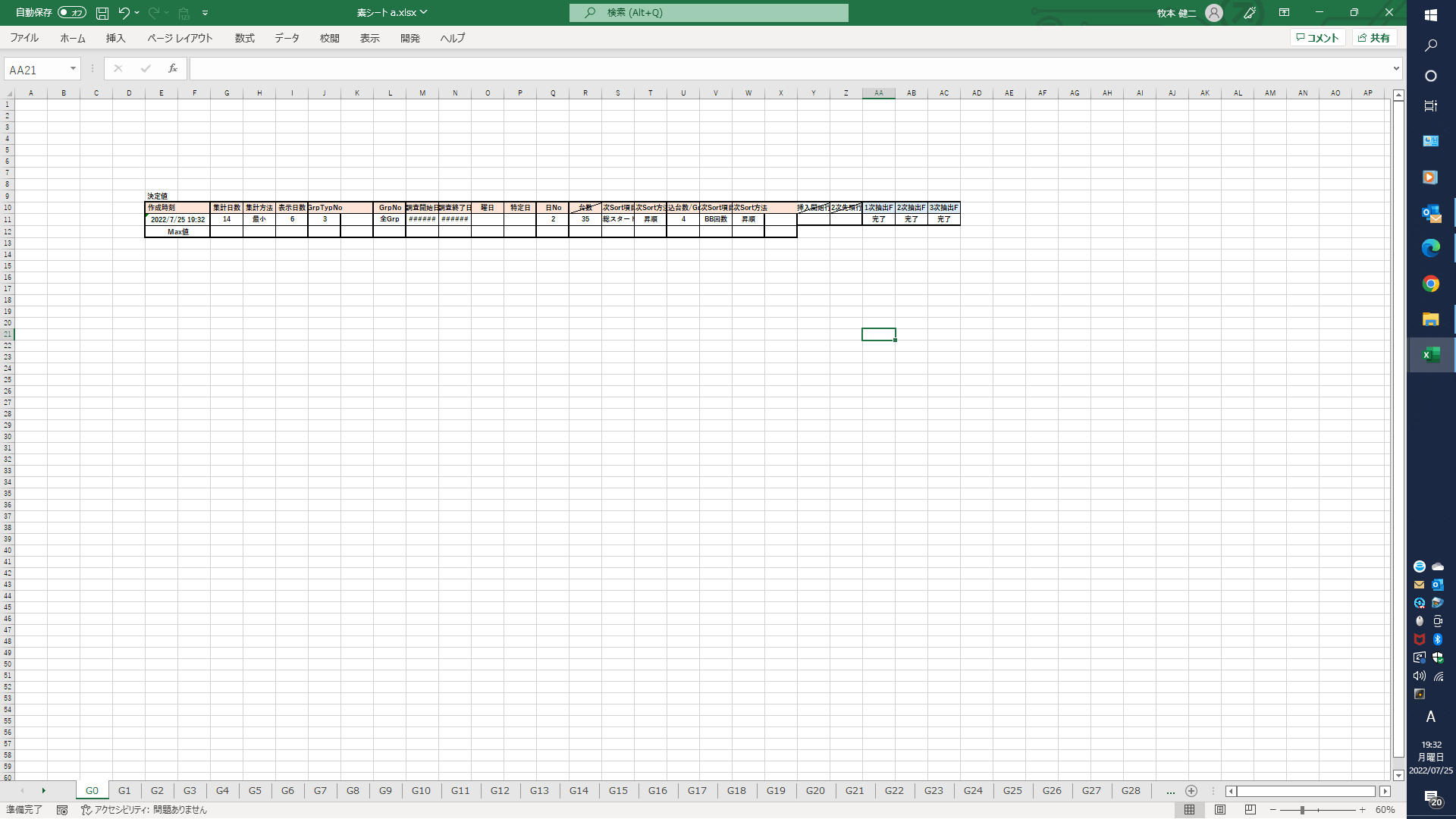Open Excel from the Windows taskbar
Viewport: 1456px width, 819px height.
pos(1431,355)
